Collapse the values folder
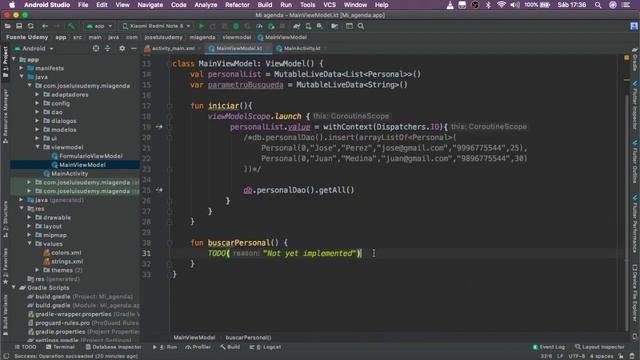This screenshot has width=640, height=360. coord(29,244)
